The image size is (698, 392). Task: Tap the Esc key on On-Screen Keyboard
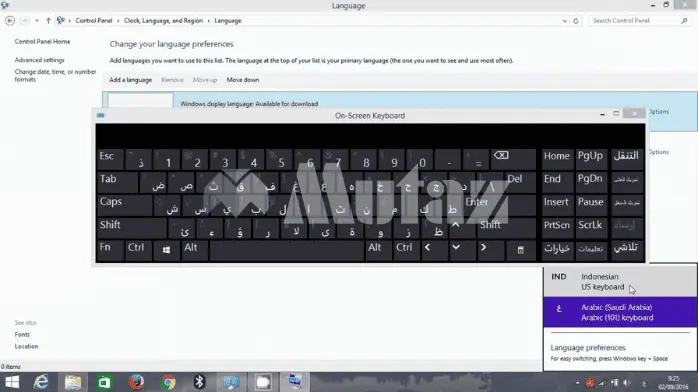(x=110, y=159)
